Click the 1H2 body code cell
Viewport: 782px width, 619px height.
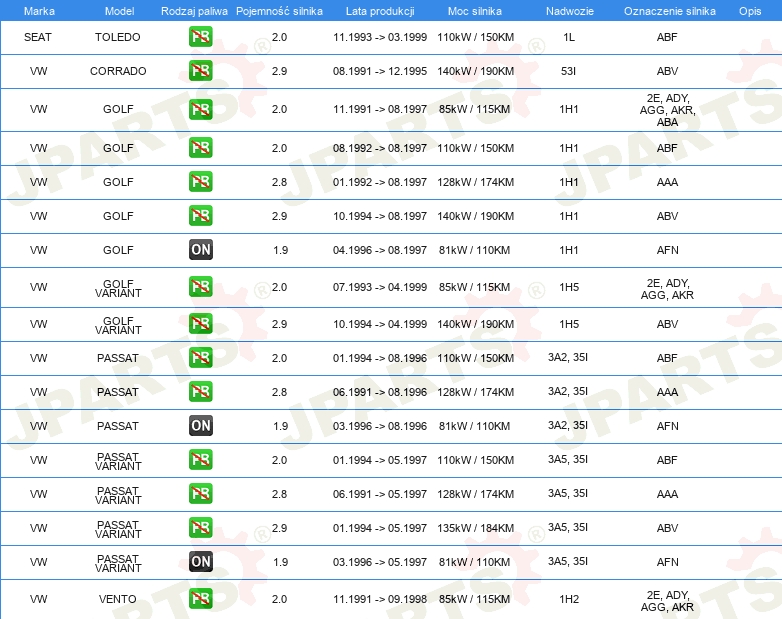click(x=569, y=599)
